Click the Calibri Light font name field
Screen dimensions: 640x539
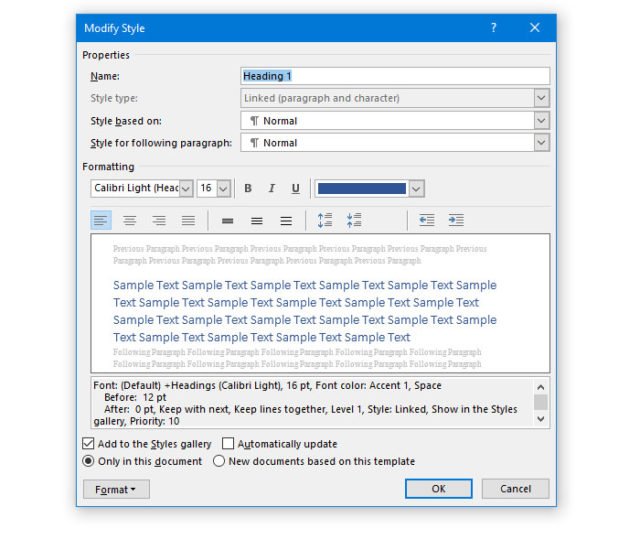(136, 188)
